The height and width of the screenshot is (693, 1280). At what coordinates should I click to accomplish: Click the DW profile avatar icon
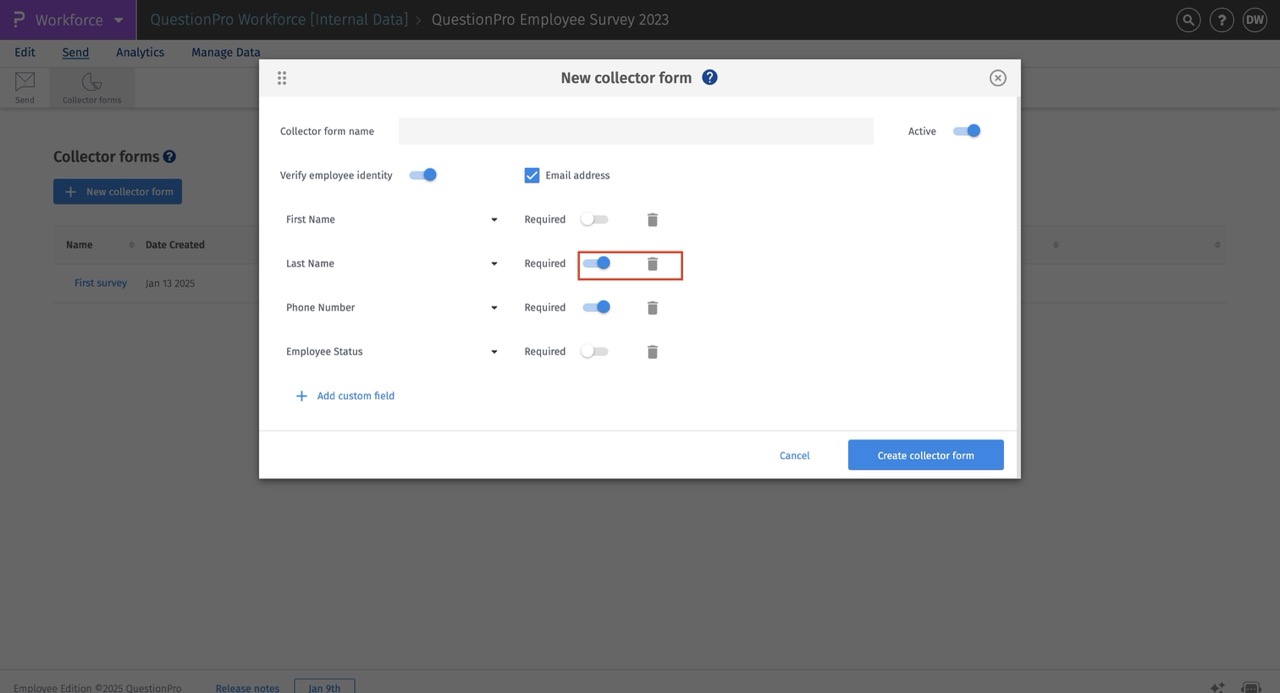pos(1254,19)
